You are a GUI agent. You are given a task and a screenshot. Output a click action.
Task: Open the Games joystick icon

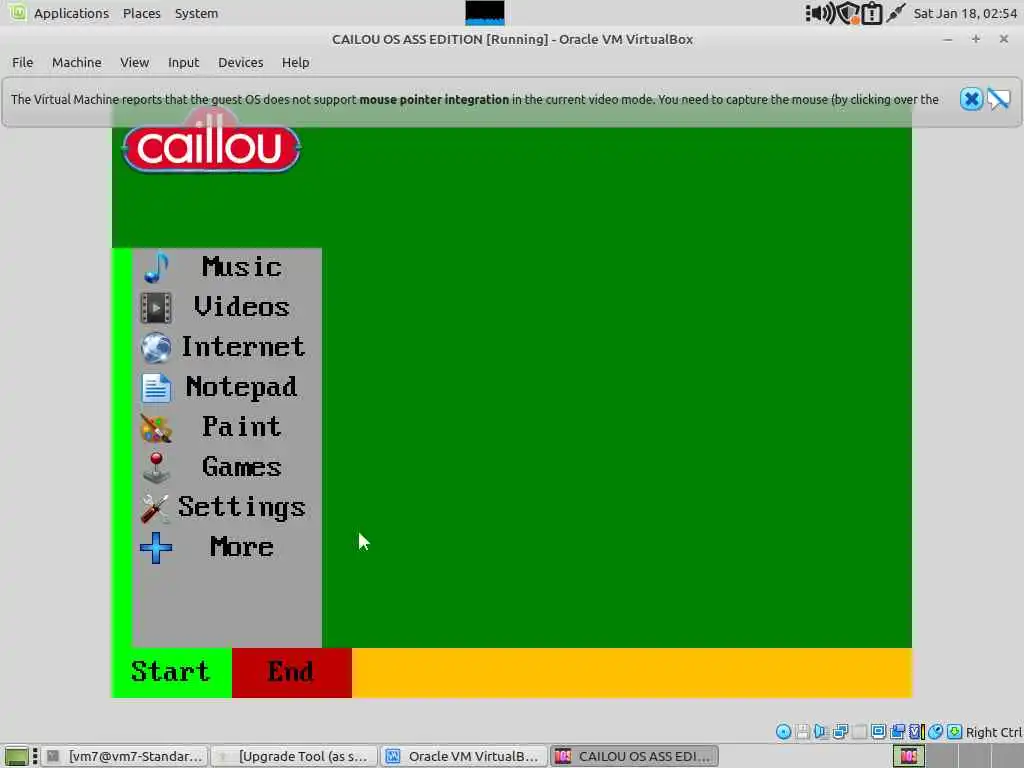click(156, 468)
